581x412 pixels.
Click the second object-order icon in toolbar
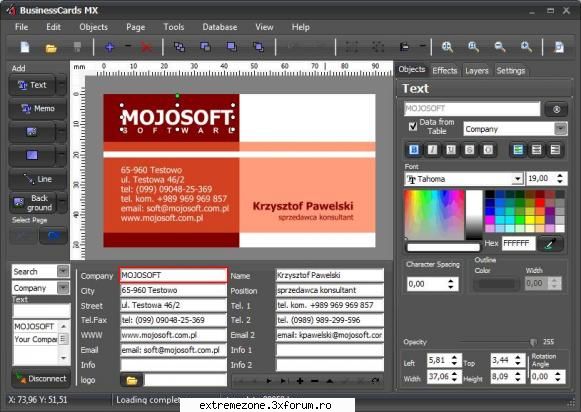205,47
